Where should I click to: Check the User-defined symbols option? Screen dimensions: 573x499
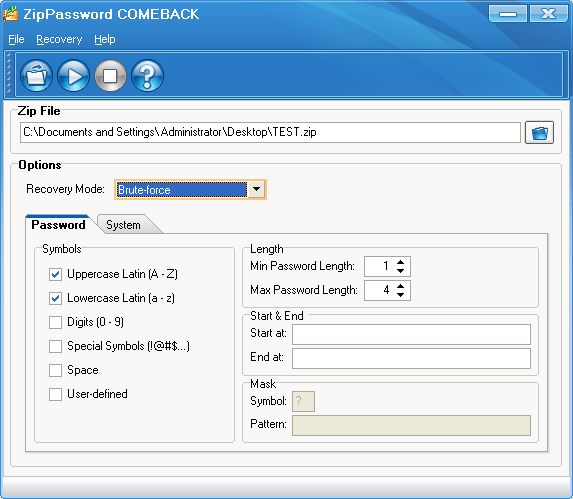point(55,395)
